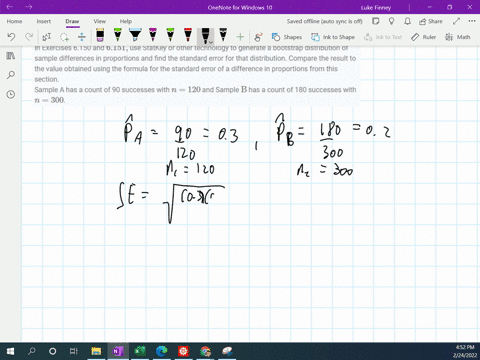Pick the last black pen in row
This screenshot has width=480, height=360.
[223, 35]
